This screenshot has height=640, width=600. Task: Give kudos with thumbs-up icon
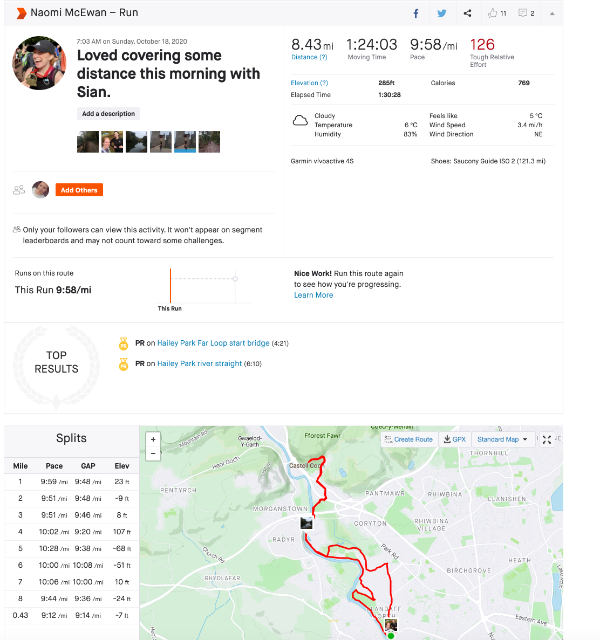pos(493,13)
